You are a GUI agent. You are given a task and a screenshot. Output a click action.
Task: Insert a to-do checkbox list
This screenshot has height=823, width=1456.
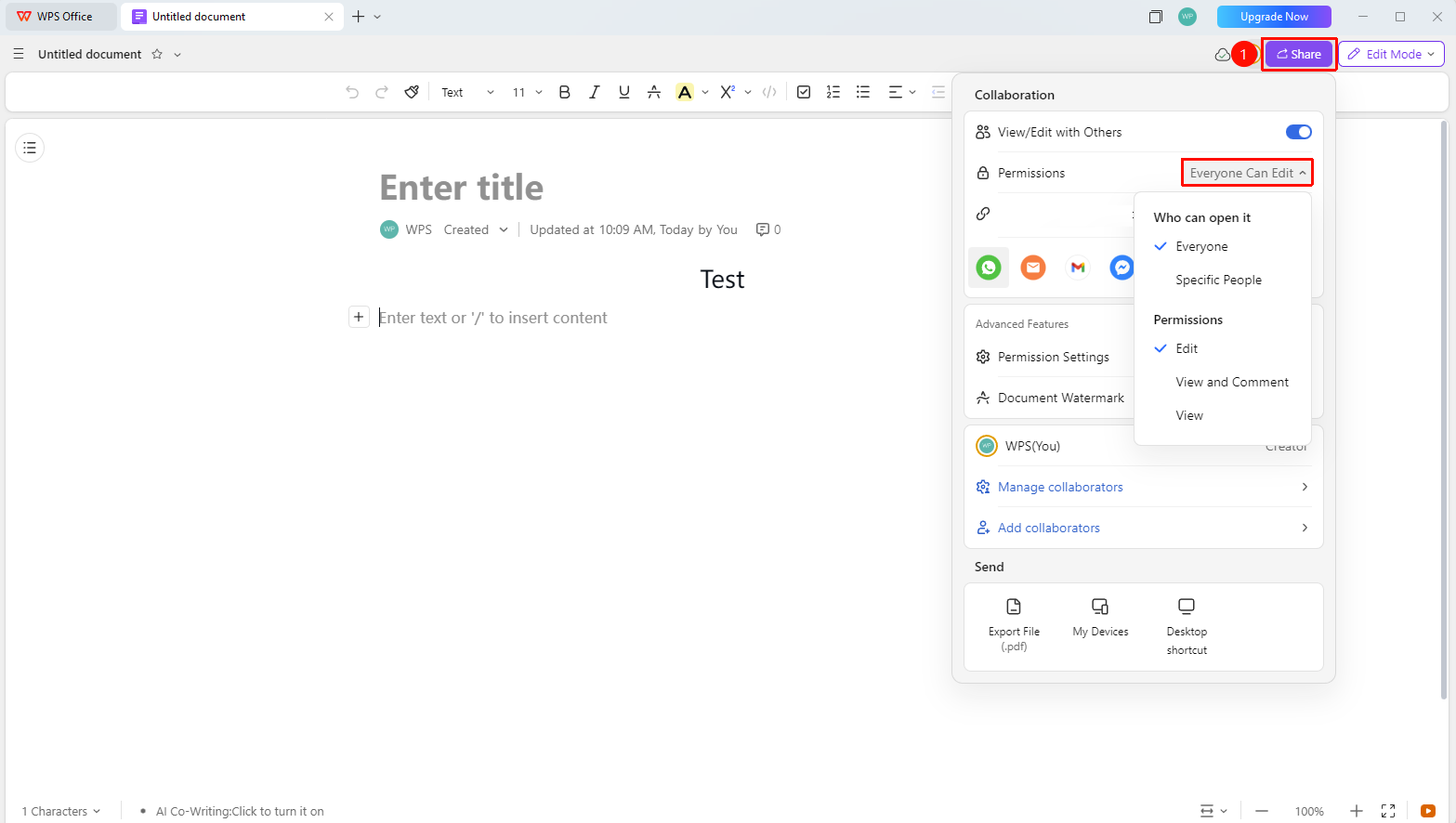pos(804,92)
